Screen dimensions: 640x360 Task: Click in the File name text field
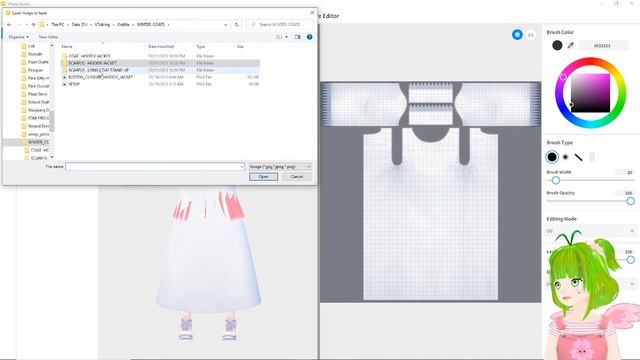155,167
